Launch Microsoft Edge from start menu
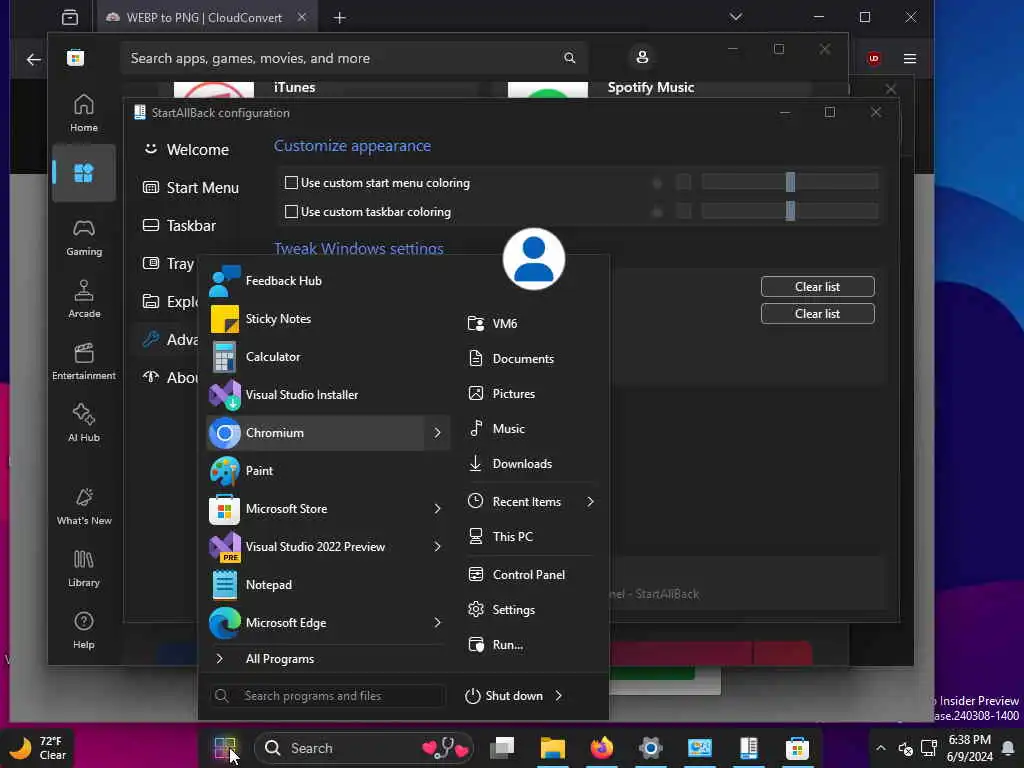Viewport: 1024px width, 768px height. point(317,622)
